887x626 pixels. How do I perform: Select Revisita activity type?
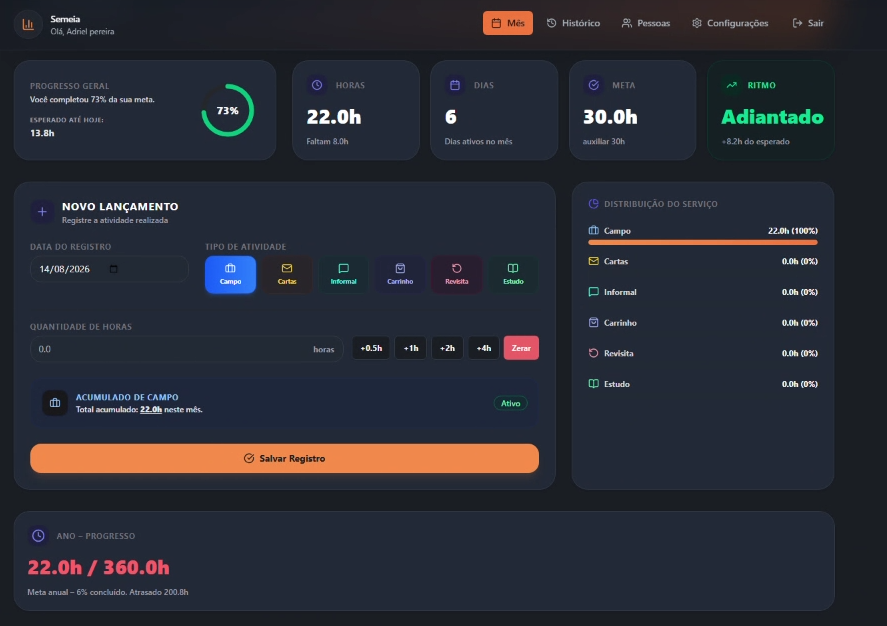click(457, 274)
